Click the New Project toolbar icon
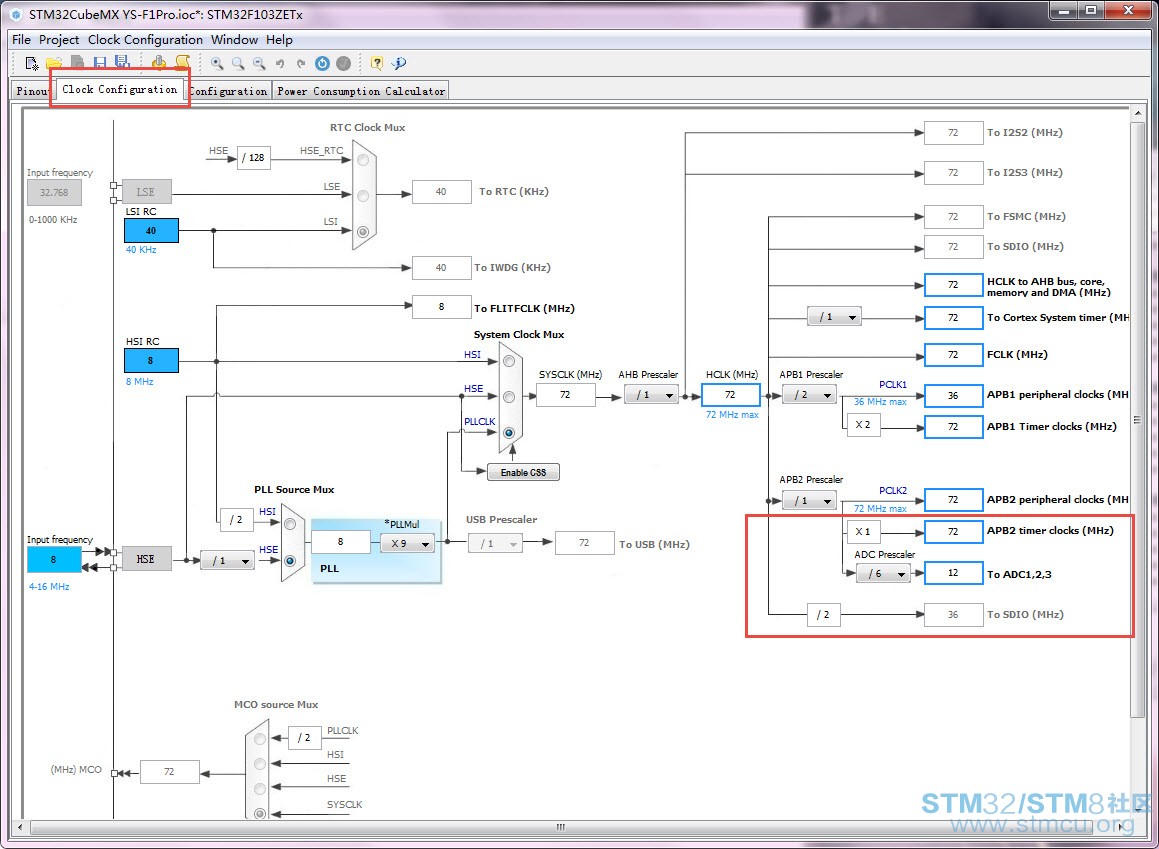The height and width of the screenshot is (849, 1159). tap(32, 64)
